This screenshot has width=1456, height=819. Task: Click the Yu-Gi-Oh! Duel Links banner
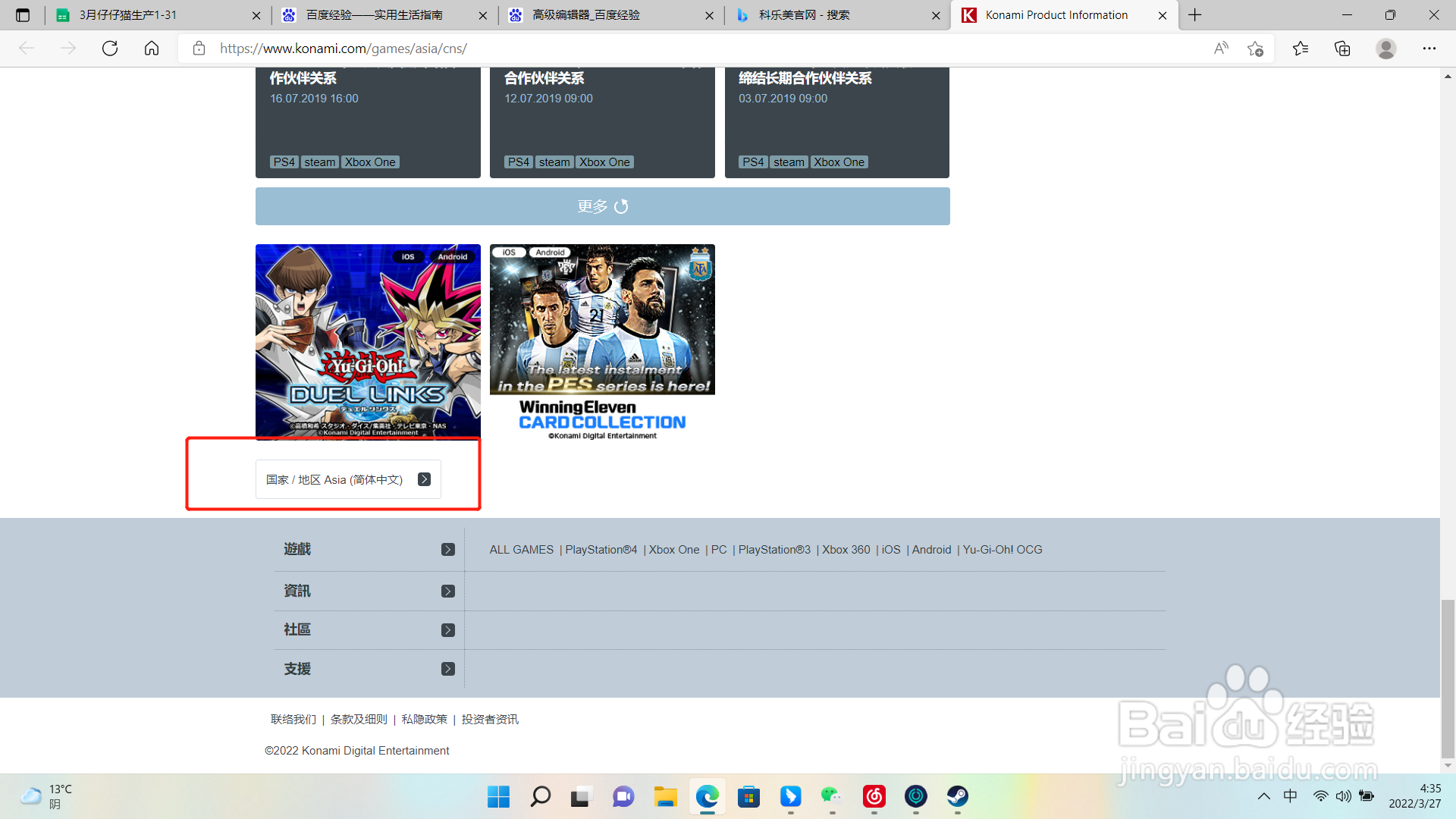(x=368, y=341)
